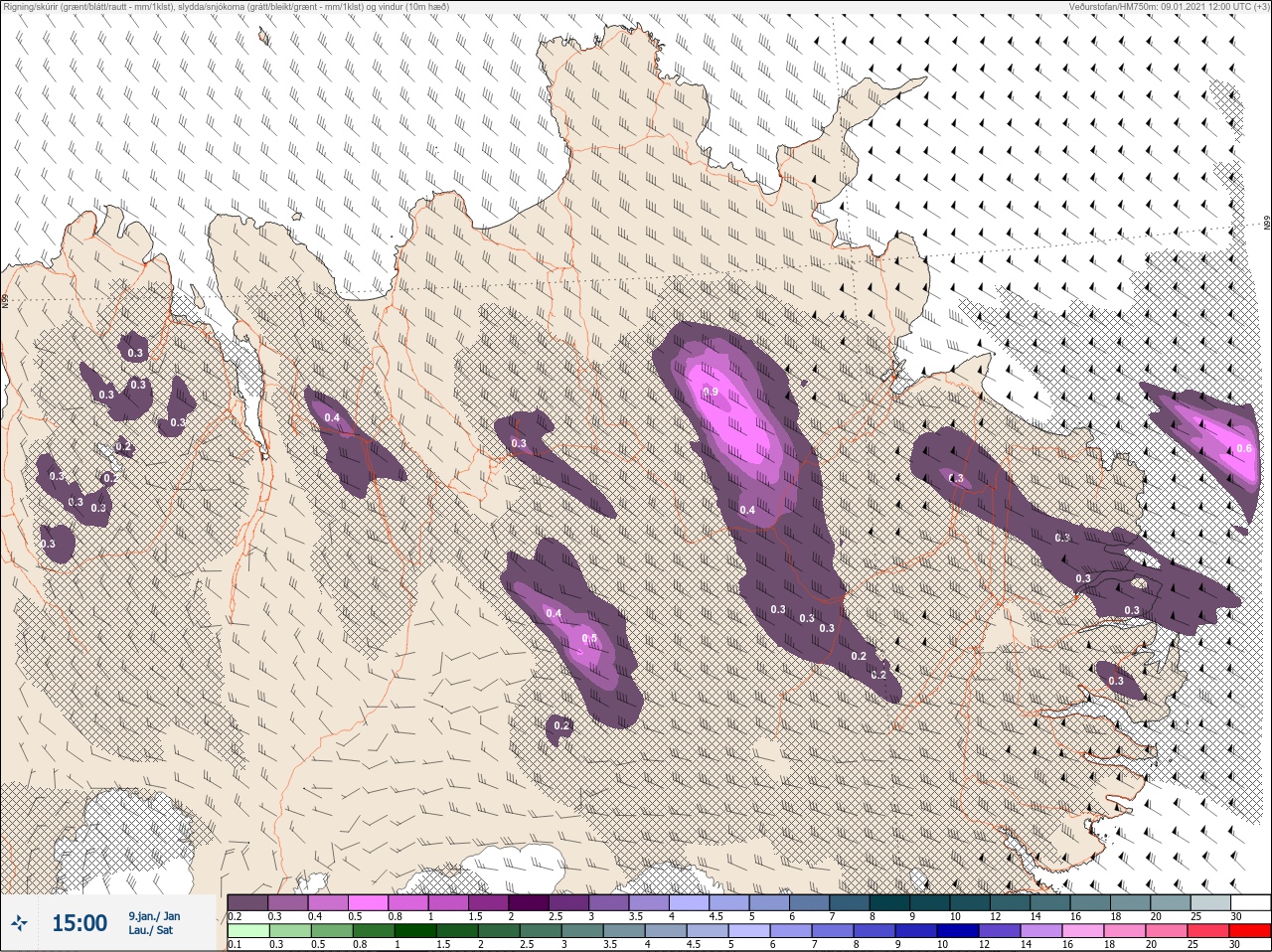Image resolution: width=1272 pixels, height=952 pixels.
Task: Select the 'Lau./ Sat' weekday label
Action: coord(149,931)
